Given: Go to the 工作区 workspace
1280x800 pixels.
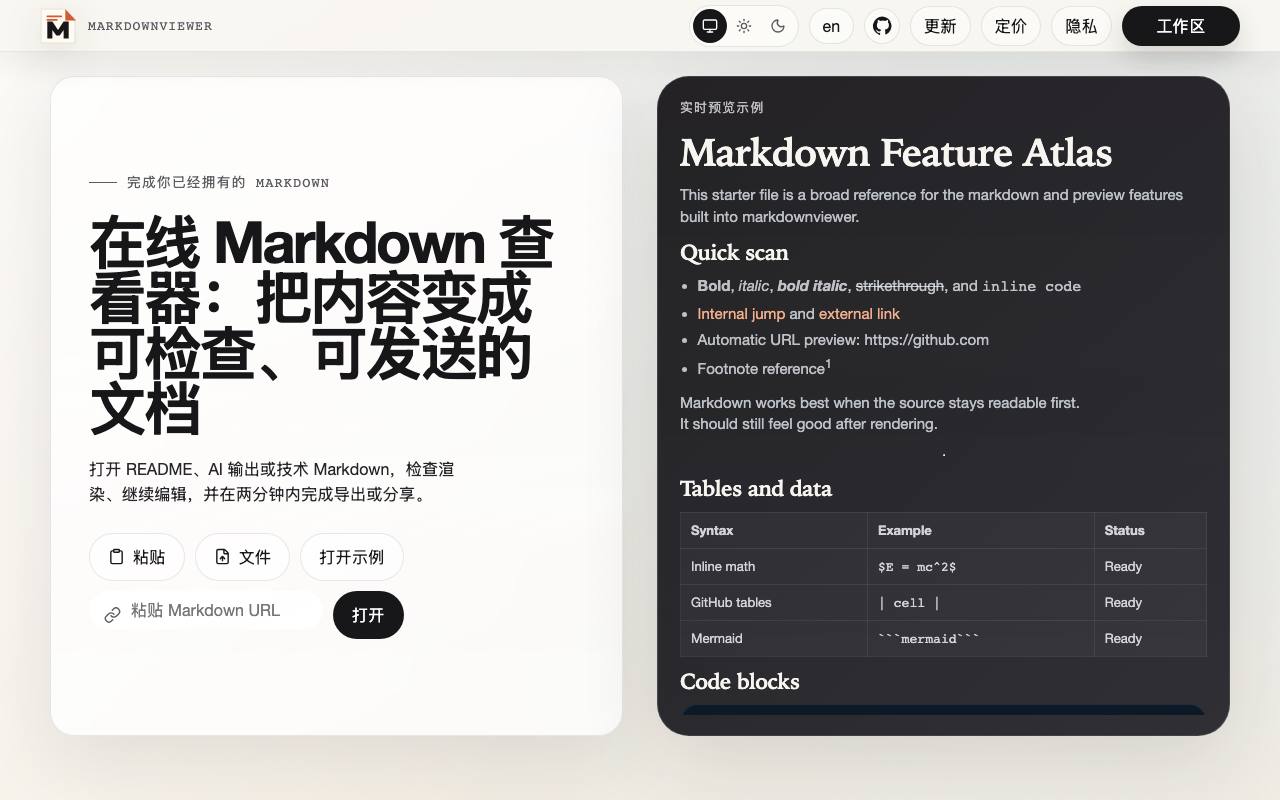Looking at the screenshot, I should (1181, 26).
